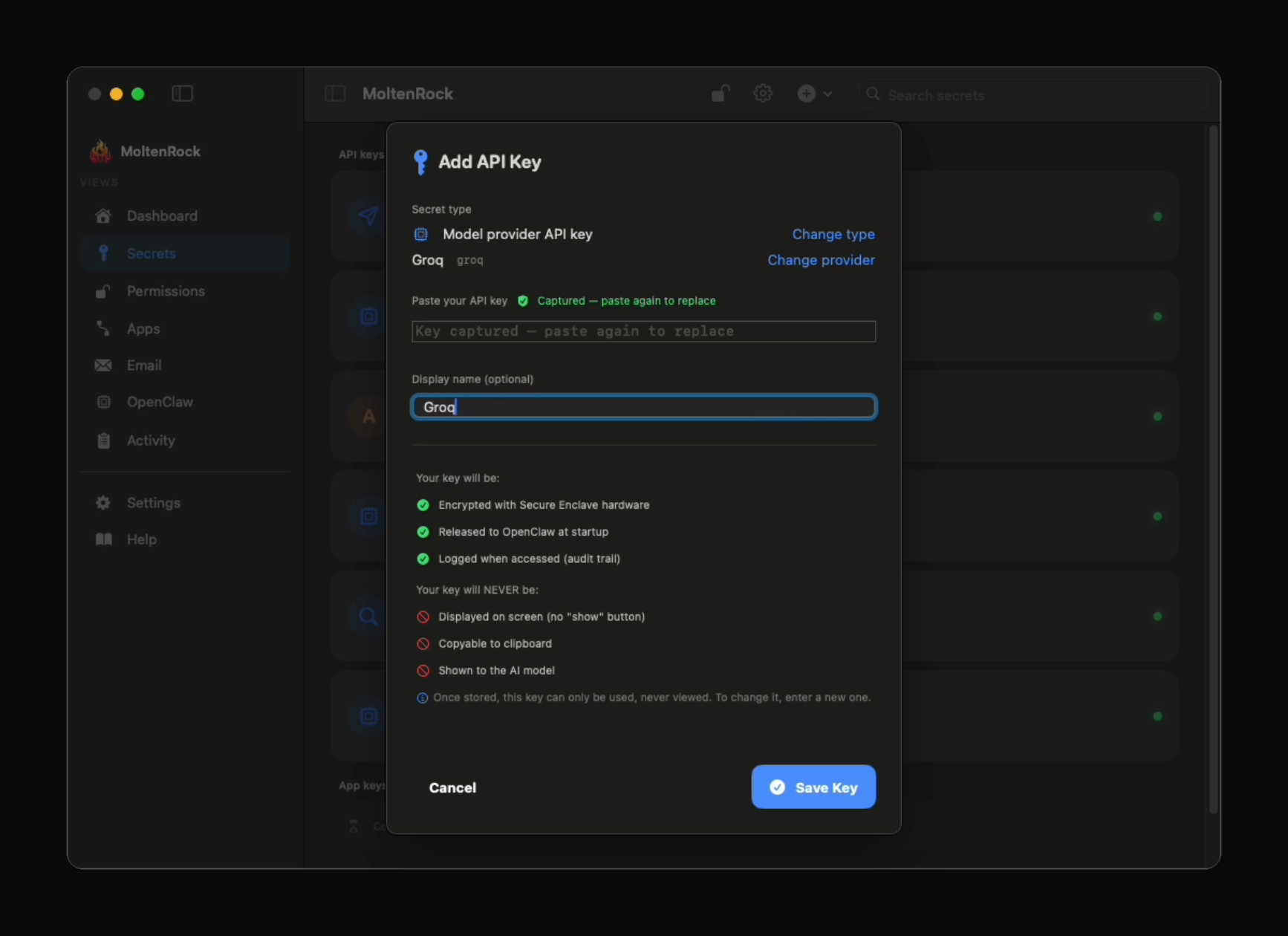Image resolution: width=1288 pixels, height=936 pixels.
Task: Click Logged when accessed (audit trail) text
Action: [529, 559]
